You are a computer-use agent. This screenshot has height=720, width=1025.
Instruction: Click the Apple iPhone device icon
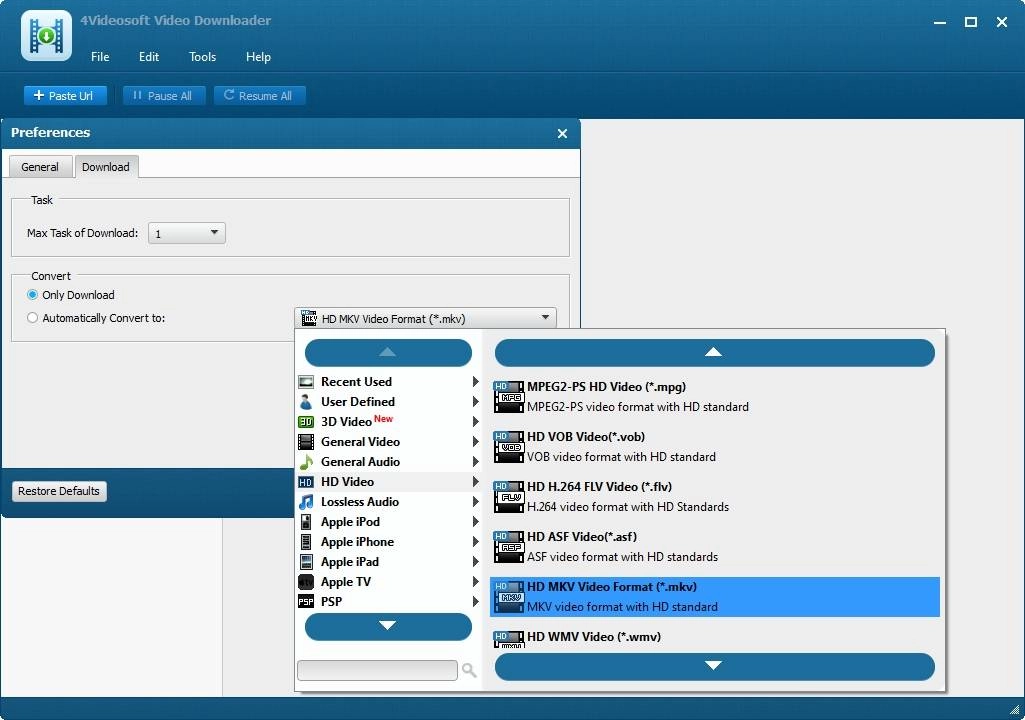[x=306, y=542]
